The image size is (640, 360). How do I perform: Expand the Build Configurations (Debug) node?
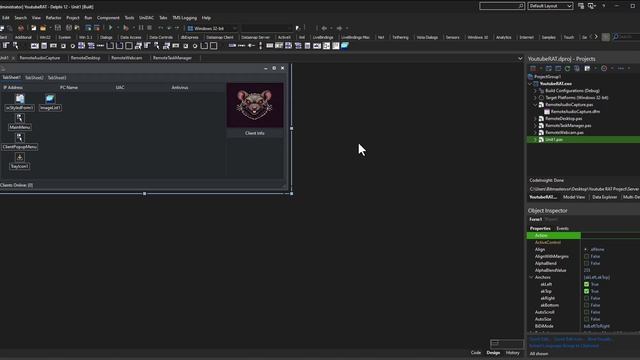point(535,91)
